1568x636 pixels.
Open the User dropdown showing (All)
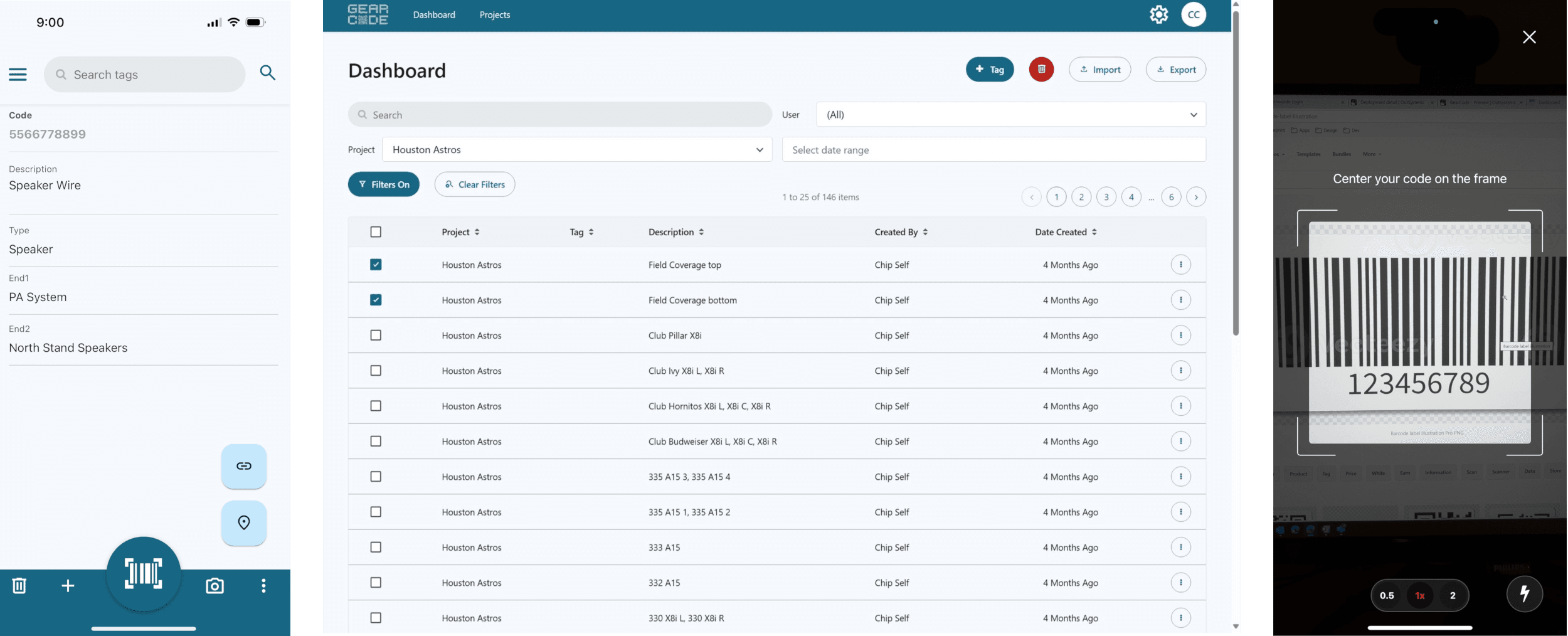click(x=1010, y=115)
